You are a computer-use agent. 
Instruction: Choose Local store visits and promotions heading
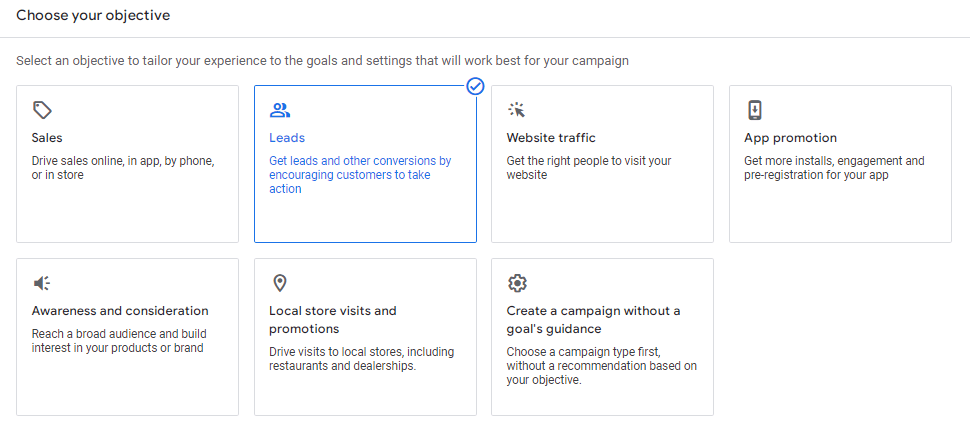tap(333, 319)
